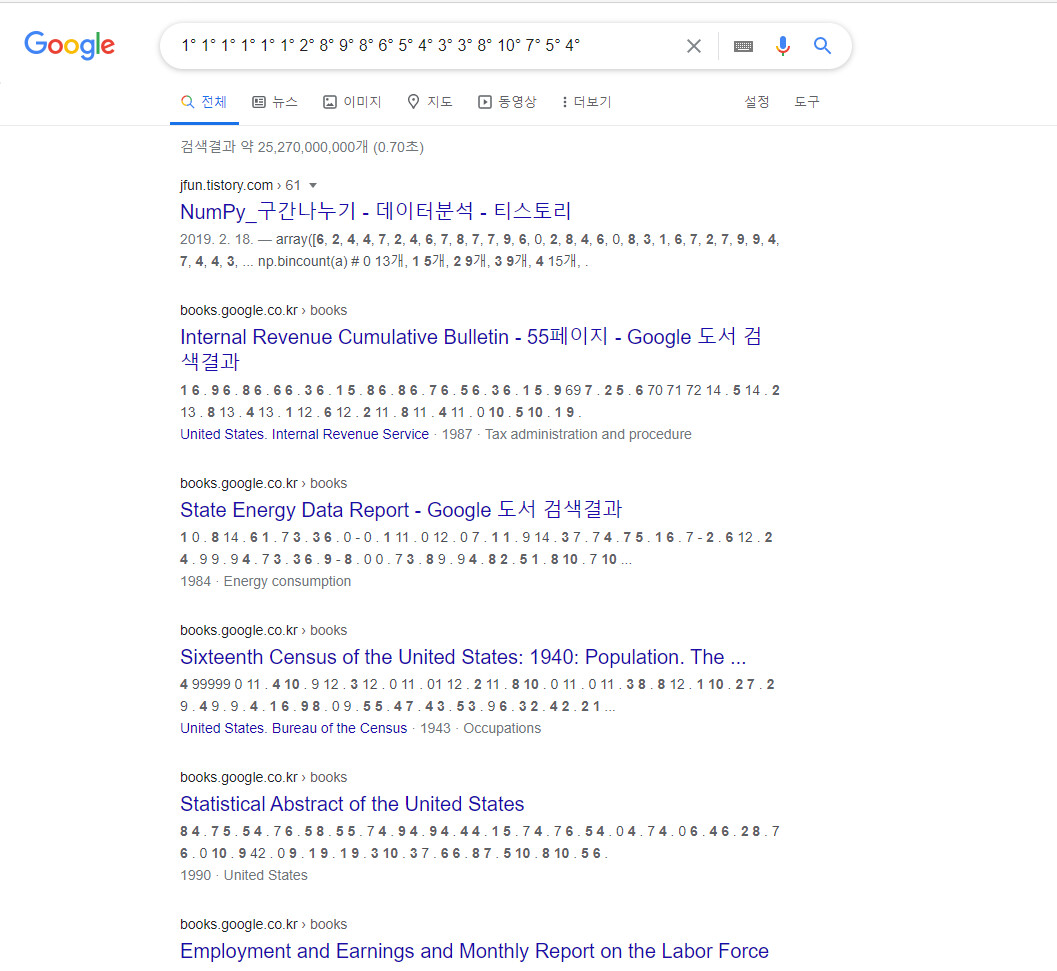Open the NumPy_구간나누기 tistory result
Screen dimensions: 1057x971
click(x=375, y=210)
